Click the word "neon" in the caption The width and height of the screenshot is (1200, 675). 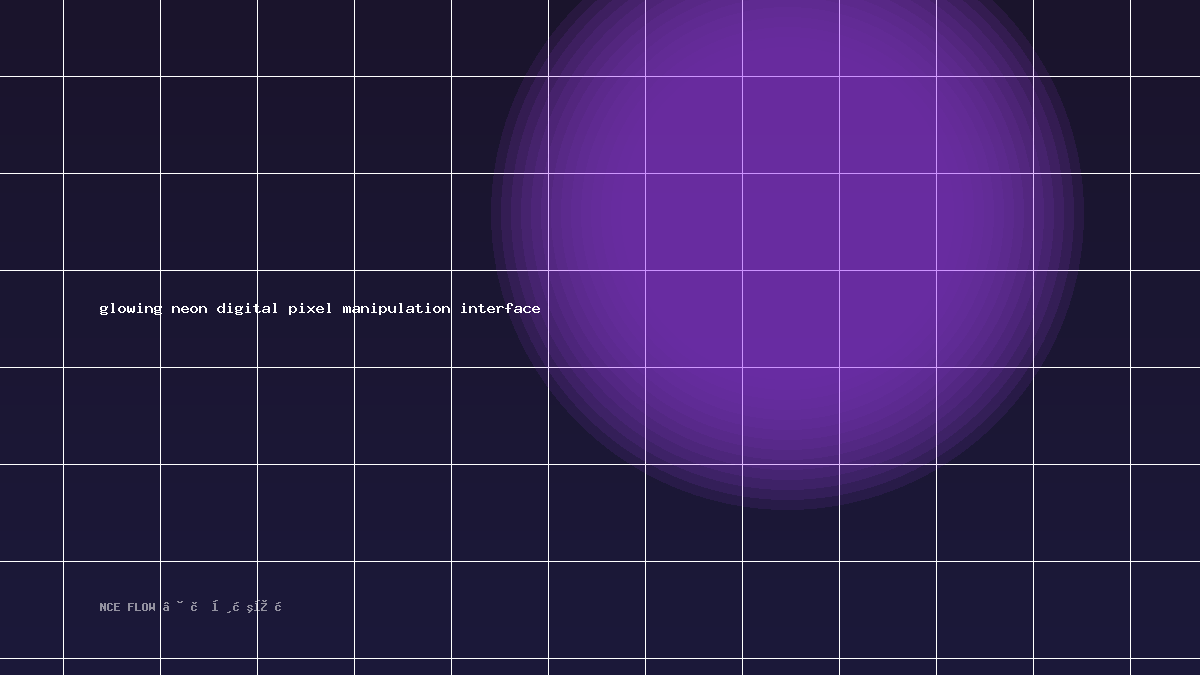189,309
